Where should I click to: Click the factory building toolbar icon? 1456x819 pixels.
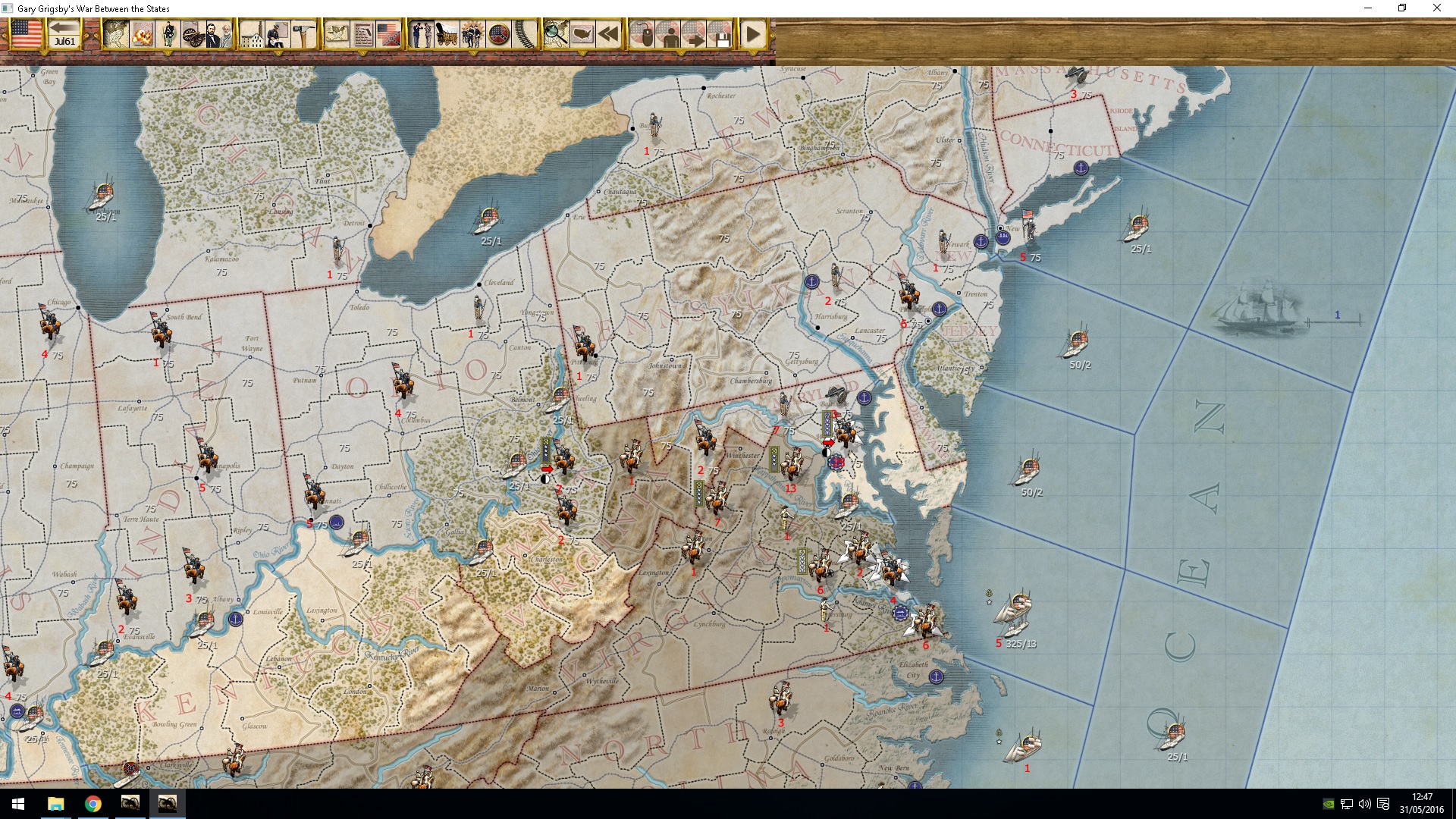[x=252, y=34]
